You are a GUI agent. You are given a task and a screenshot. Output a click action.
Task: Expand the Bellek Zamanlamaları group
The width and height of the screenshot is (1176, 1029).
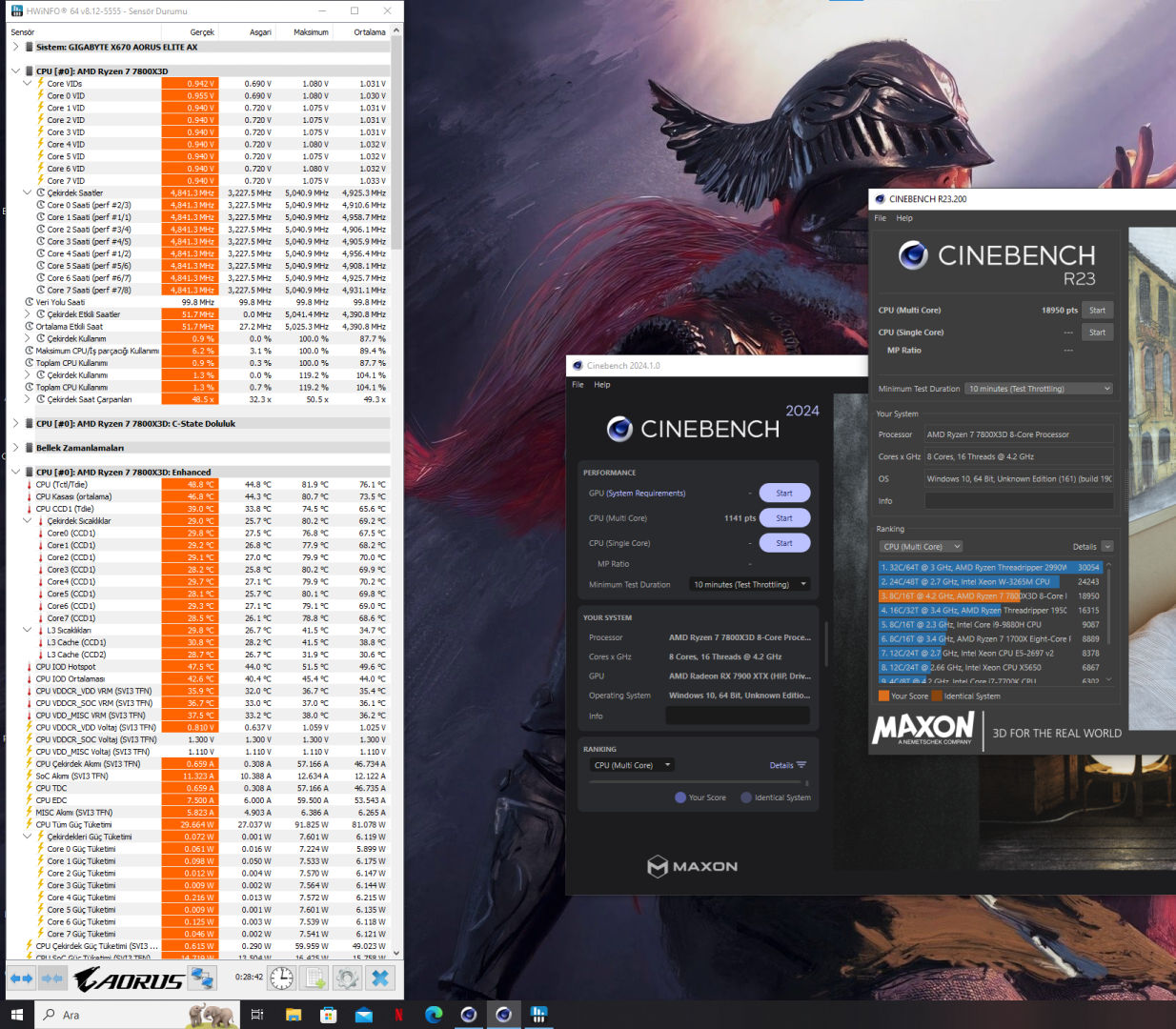15,448
